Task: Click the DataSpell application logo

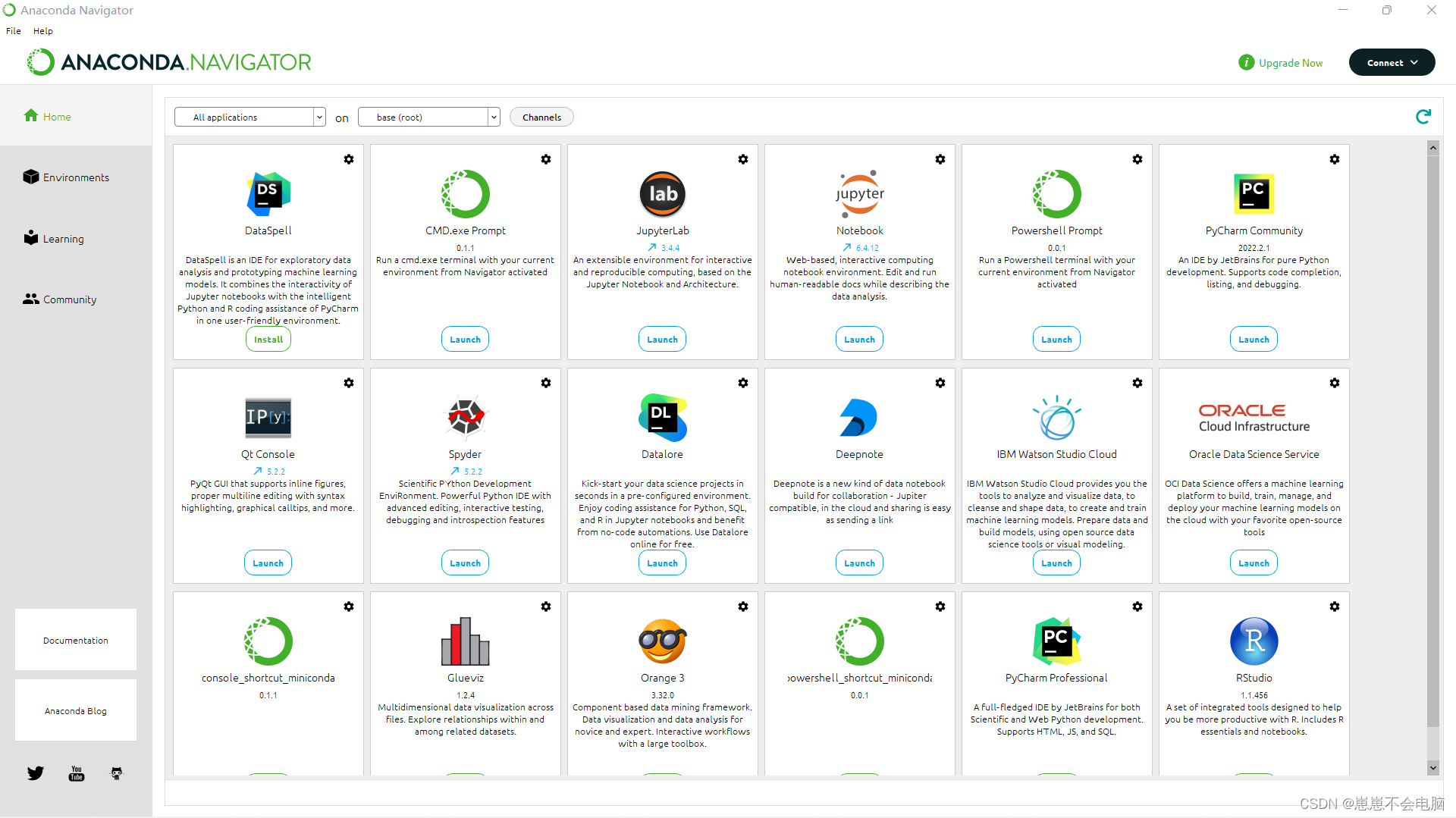Action: (268, 194)
